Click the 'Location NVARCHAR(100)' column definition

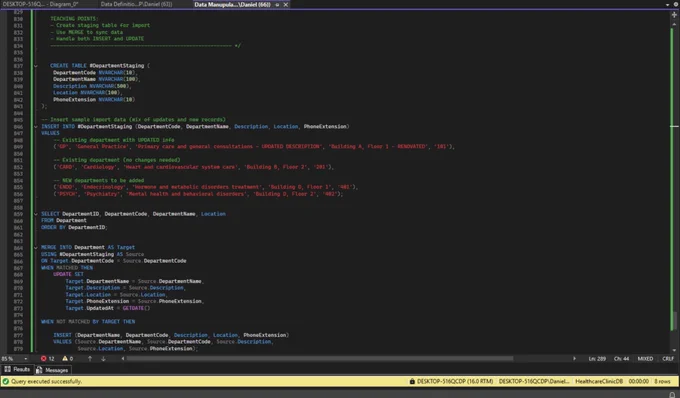click(88, 93)
